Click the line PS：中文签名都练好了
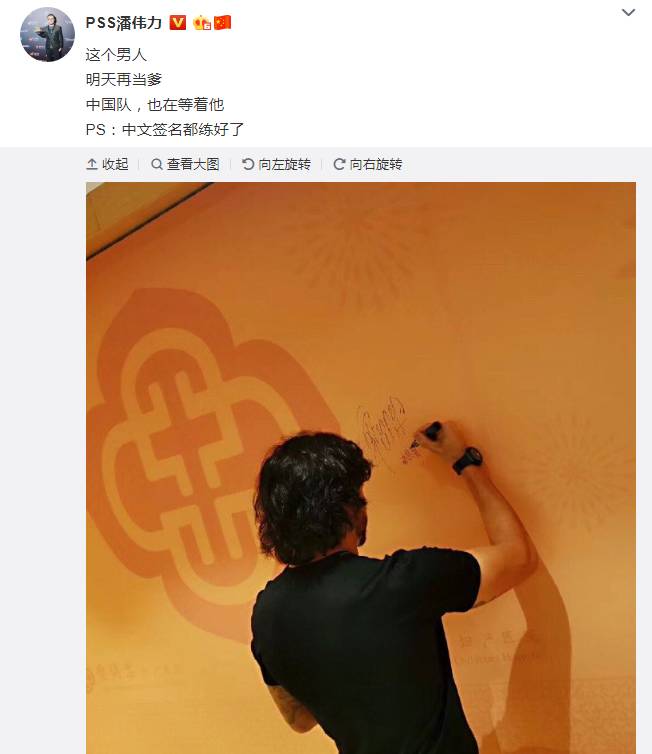The width and height of the screenshot is (652, 754). click(x=165, y=129)
